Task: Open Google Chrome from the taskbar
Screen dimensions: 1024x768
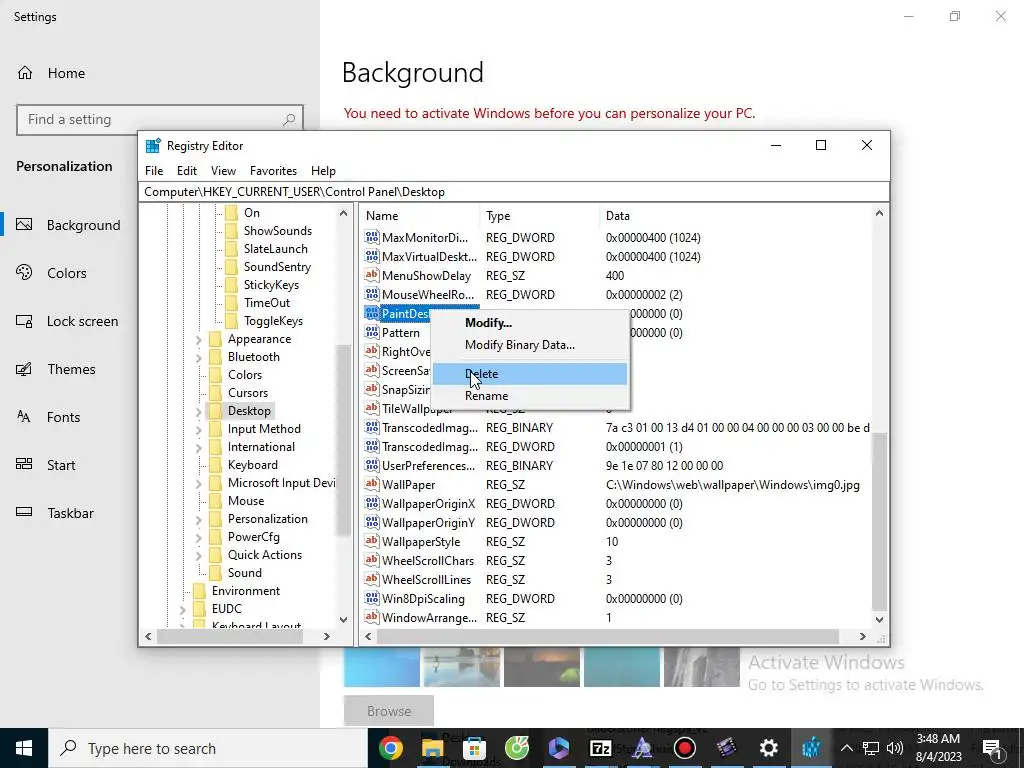Action: point(391,748)
